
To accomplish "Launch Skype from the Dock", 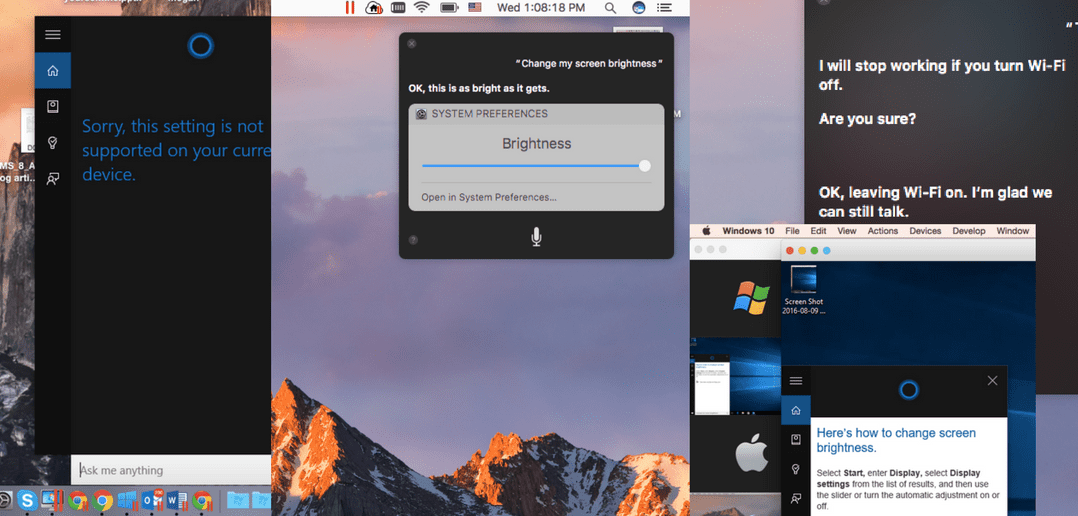I will [x=25, y=500].
